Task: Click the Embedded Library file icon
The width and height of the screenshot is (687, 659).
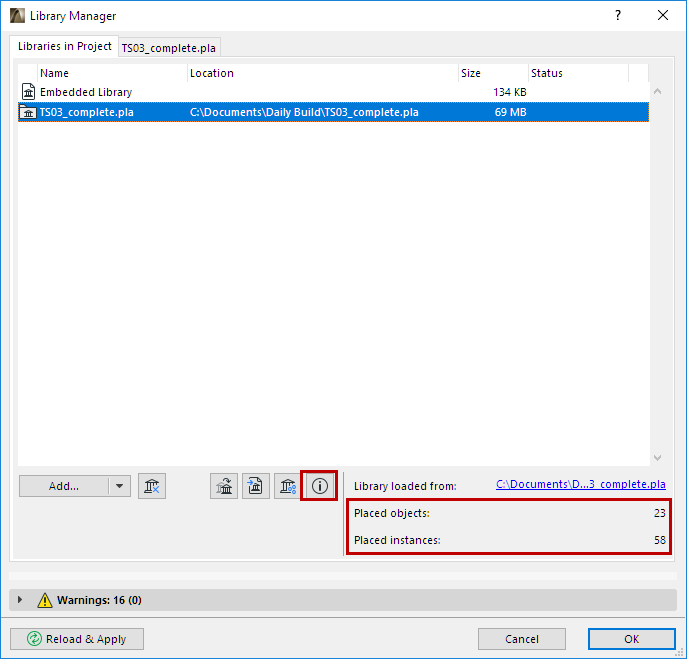Action: (x=28, y=92)
